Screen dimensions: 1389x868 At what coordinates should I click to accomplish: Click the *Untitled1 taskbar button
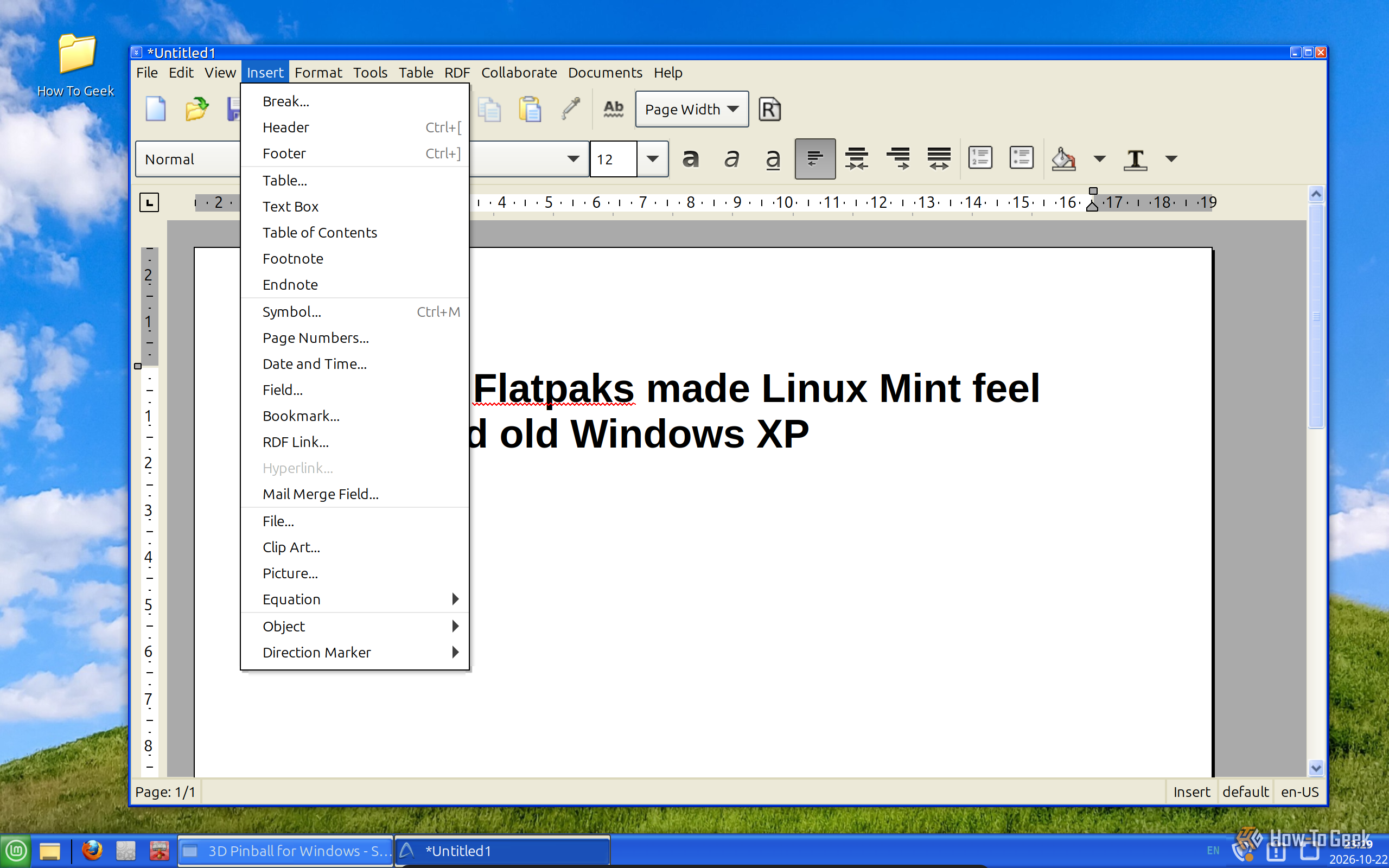pos(503,850)
